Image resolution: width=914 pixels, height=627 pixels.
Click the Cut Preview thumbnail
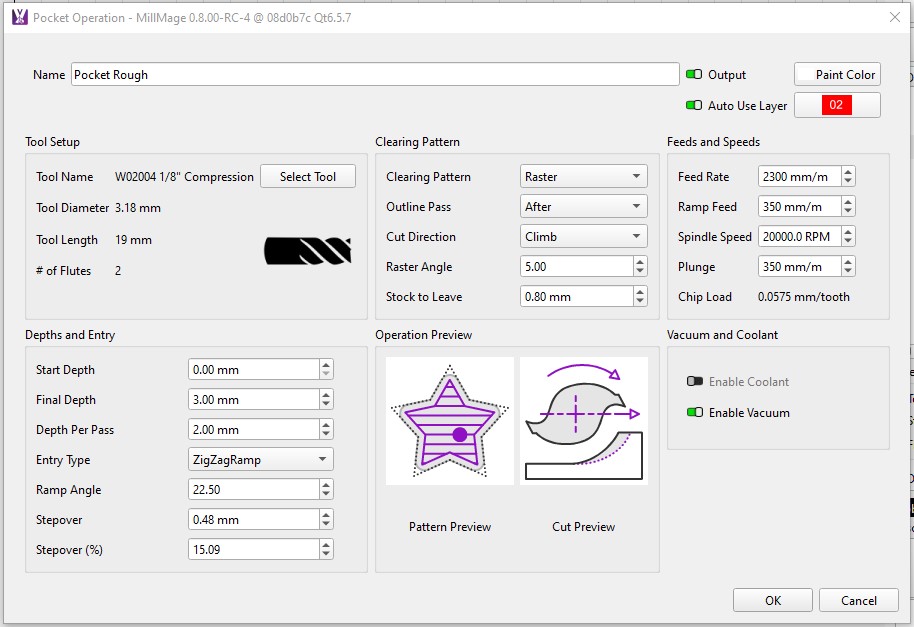point(583,421)
